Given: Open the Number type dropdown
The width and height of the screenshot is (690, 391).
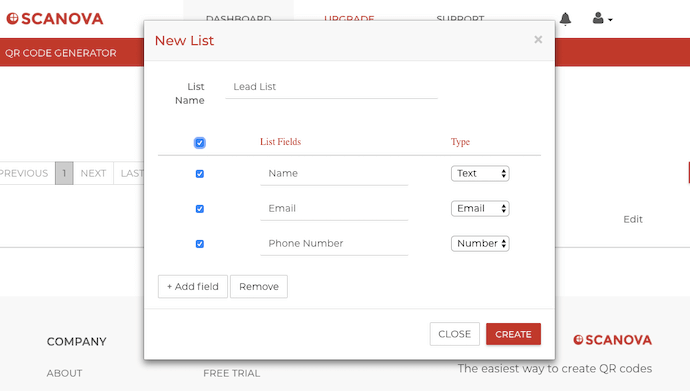Looking at the screenshot, I should [x=480, y=243].
